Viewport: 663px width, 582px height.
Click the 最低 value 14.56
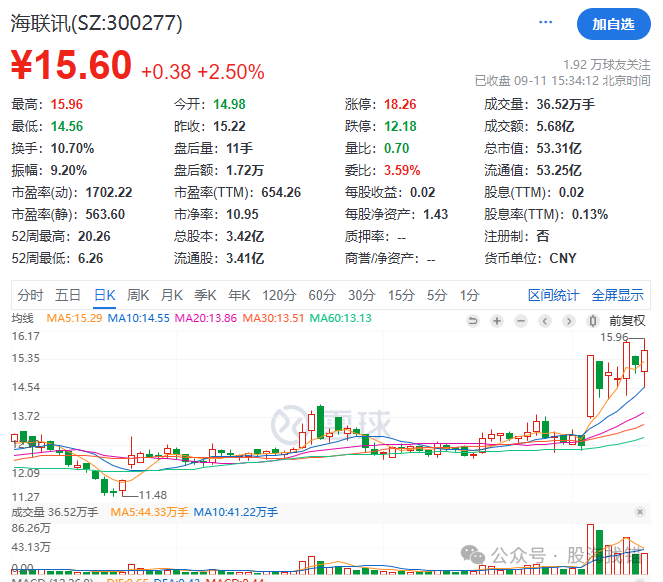tap(67, 126)
